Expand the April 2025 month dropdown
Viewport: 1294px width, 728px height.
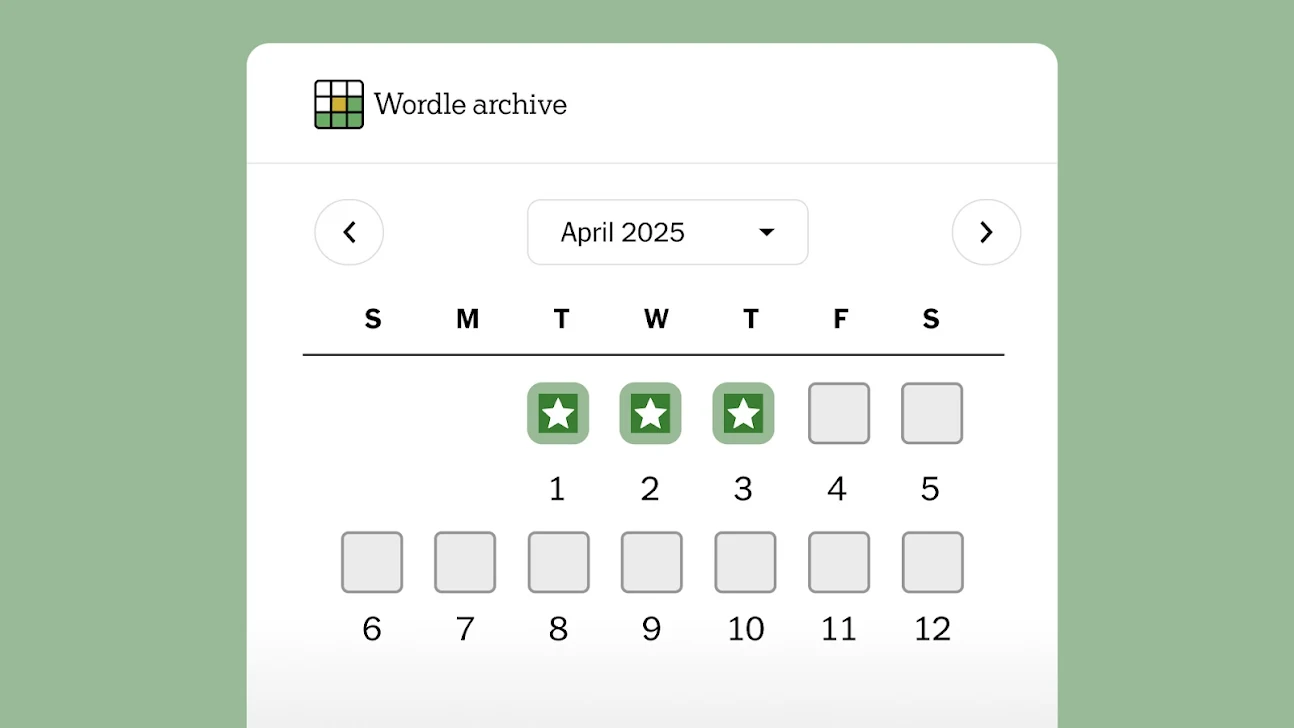667,232
